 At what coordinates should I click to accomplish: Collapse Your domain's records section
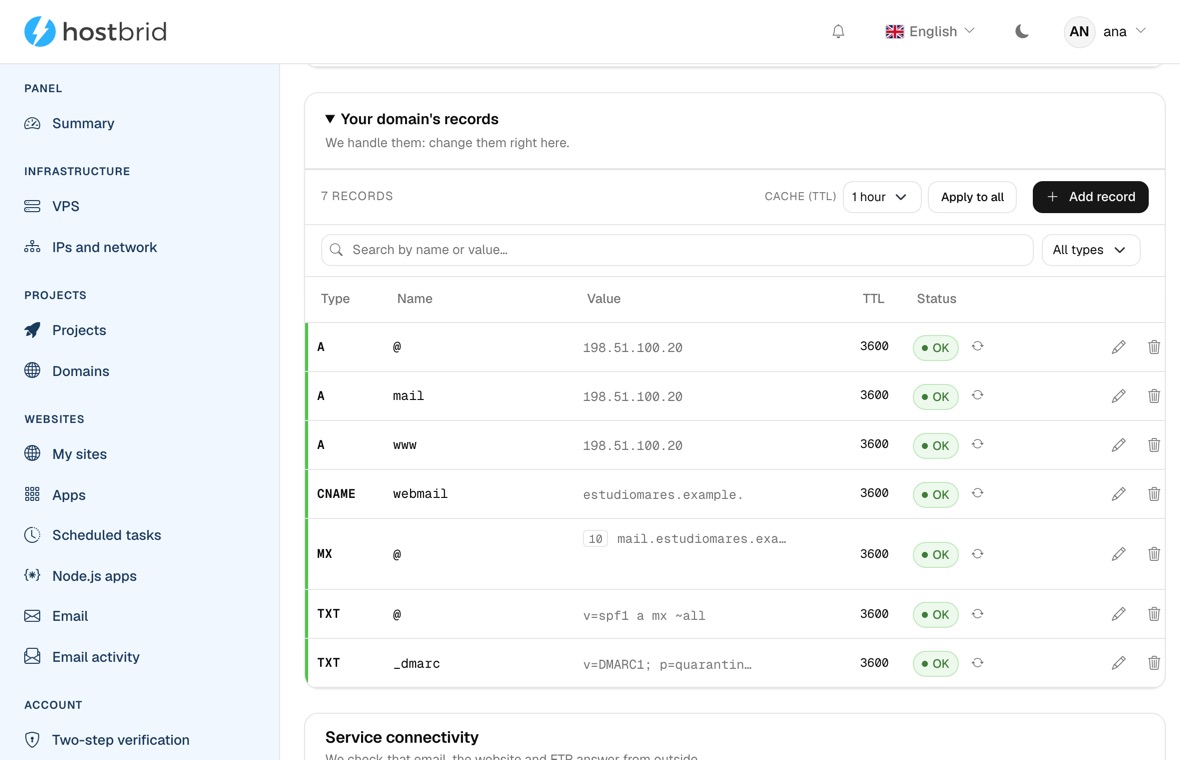(x=412, y=119)
